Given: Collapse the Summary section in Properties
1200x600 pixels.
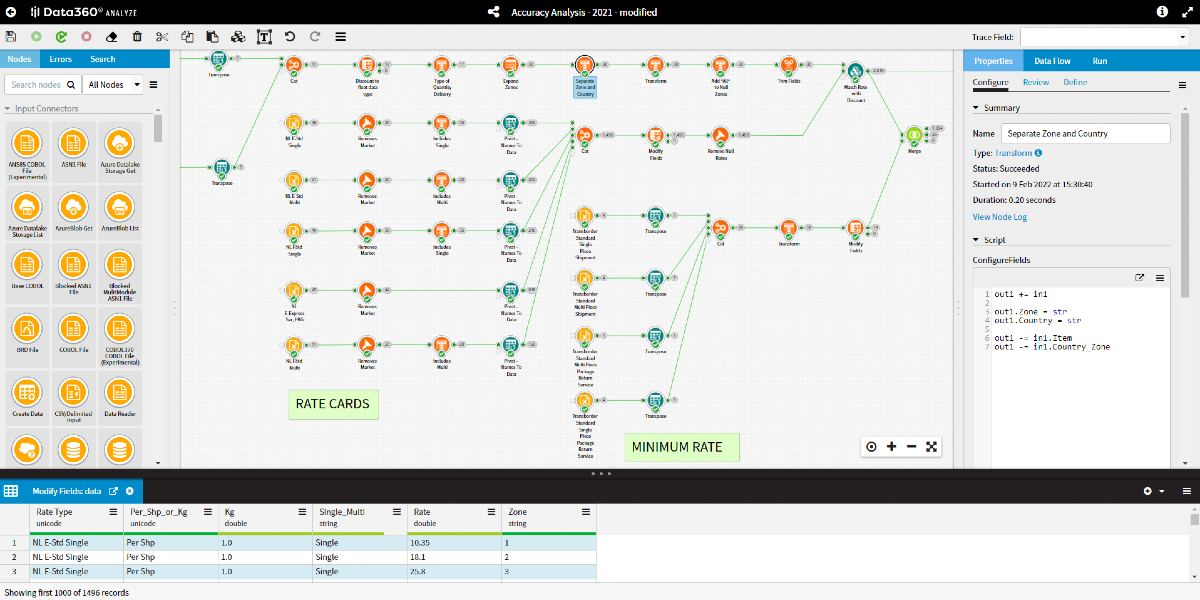Looking at the screenshot, I should [x=977, y=107].
